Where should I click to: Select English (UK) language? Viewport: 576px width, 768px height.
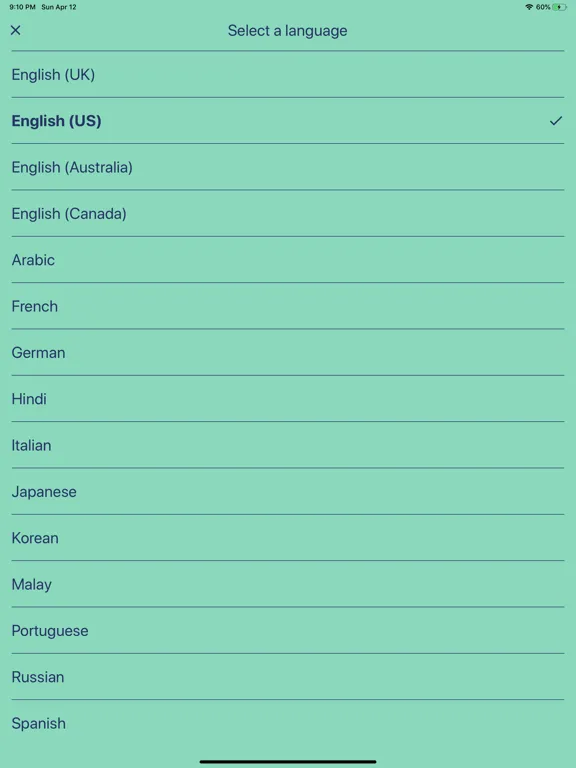tap(288, 74)
